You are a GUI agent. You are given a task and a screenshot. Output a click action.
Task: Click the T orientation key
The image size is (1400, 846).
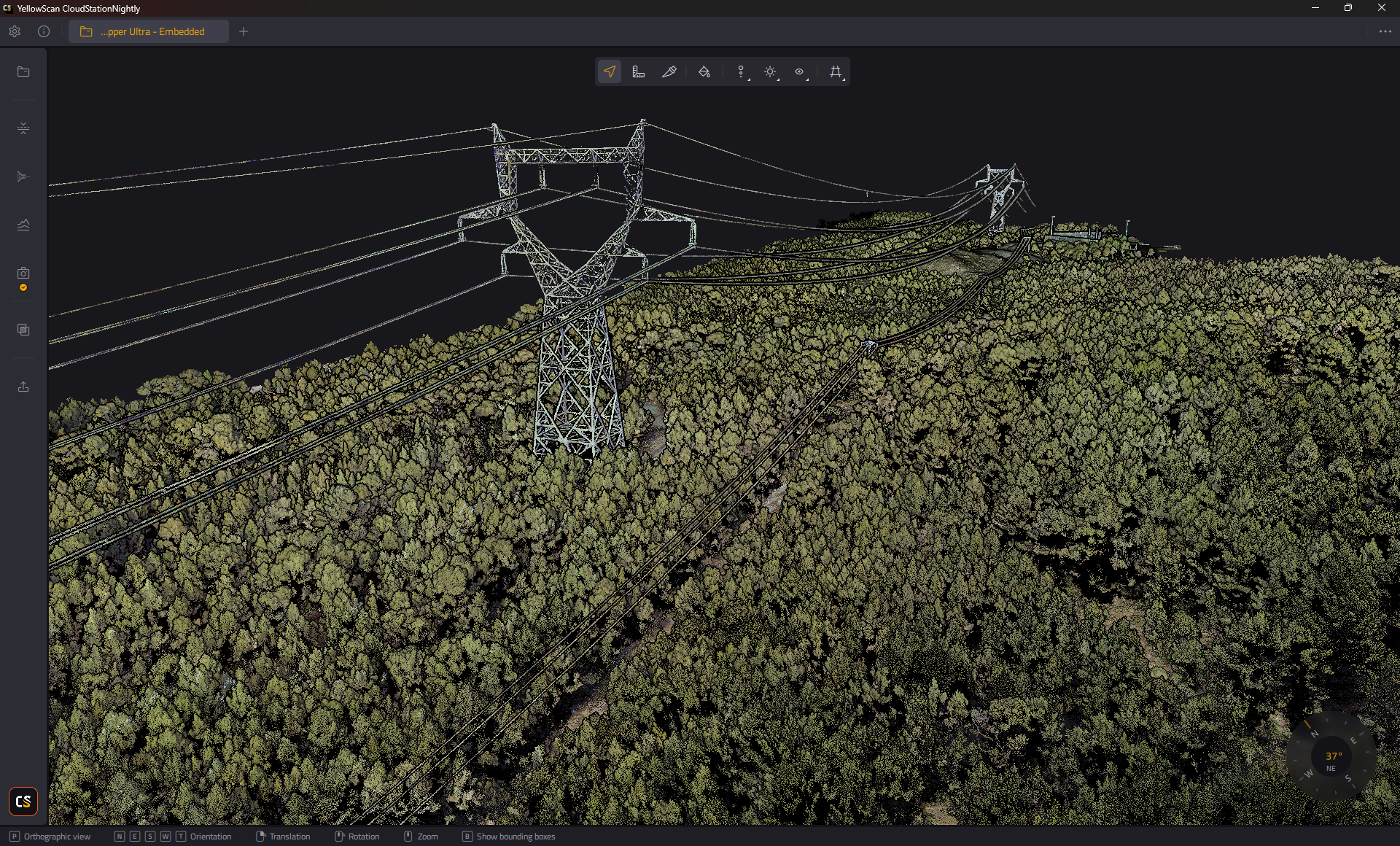point(181,837)
